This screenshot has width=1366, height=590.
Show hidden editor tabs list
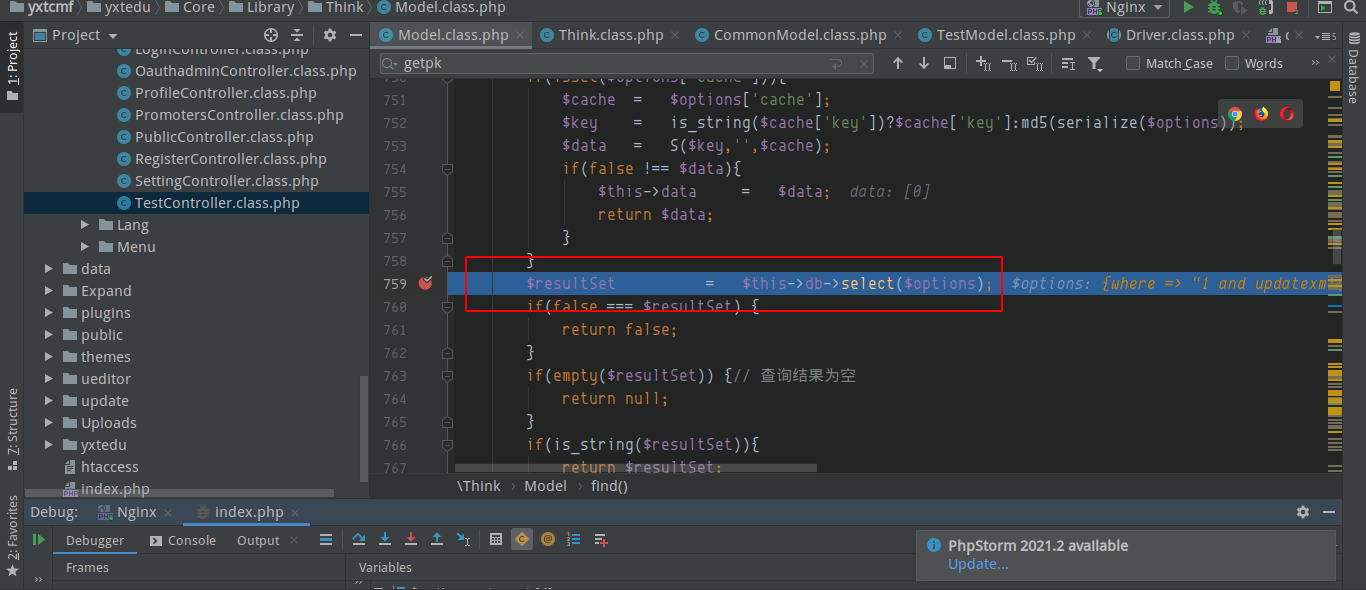pyautogui.click(x=1325, y=35)
